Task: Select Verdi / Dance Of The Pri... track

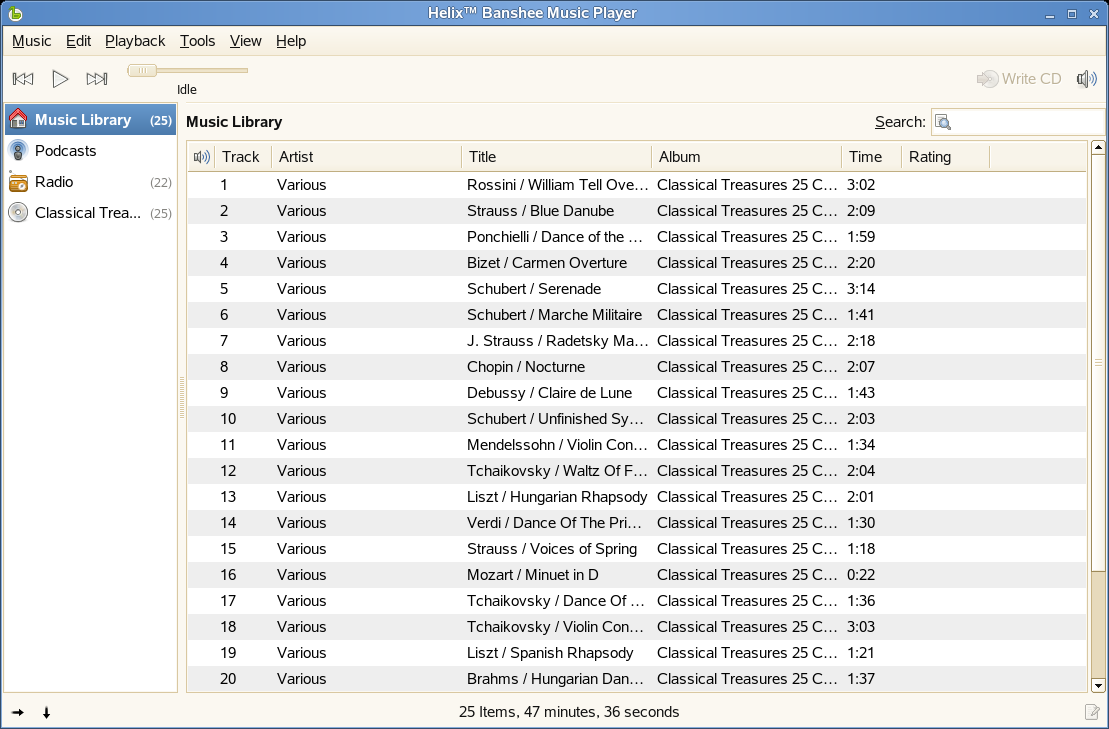Action: point(637,523)
